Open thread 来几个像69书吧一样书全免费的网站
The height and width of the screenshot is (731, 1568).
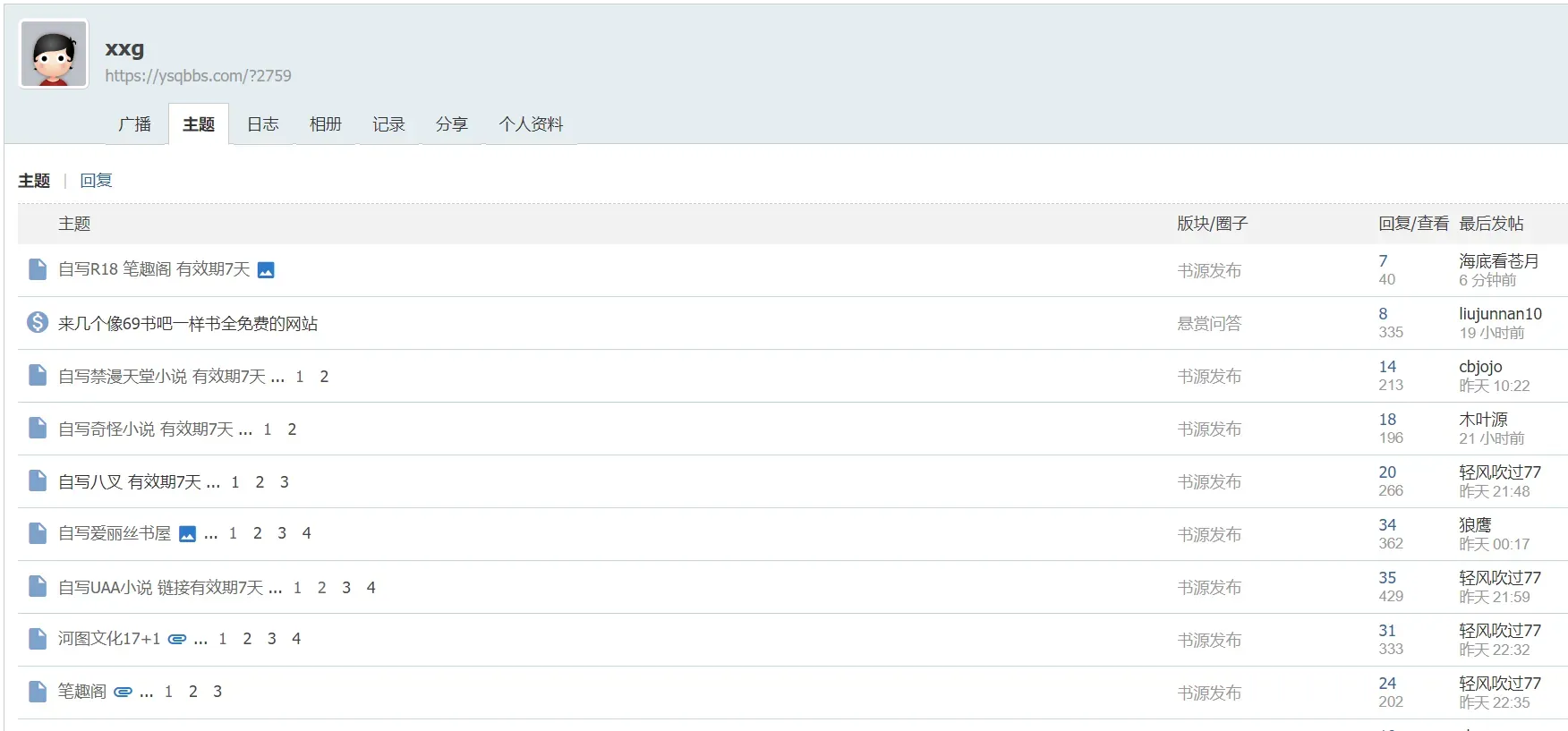pos(188,324)
